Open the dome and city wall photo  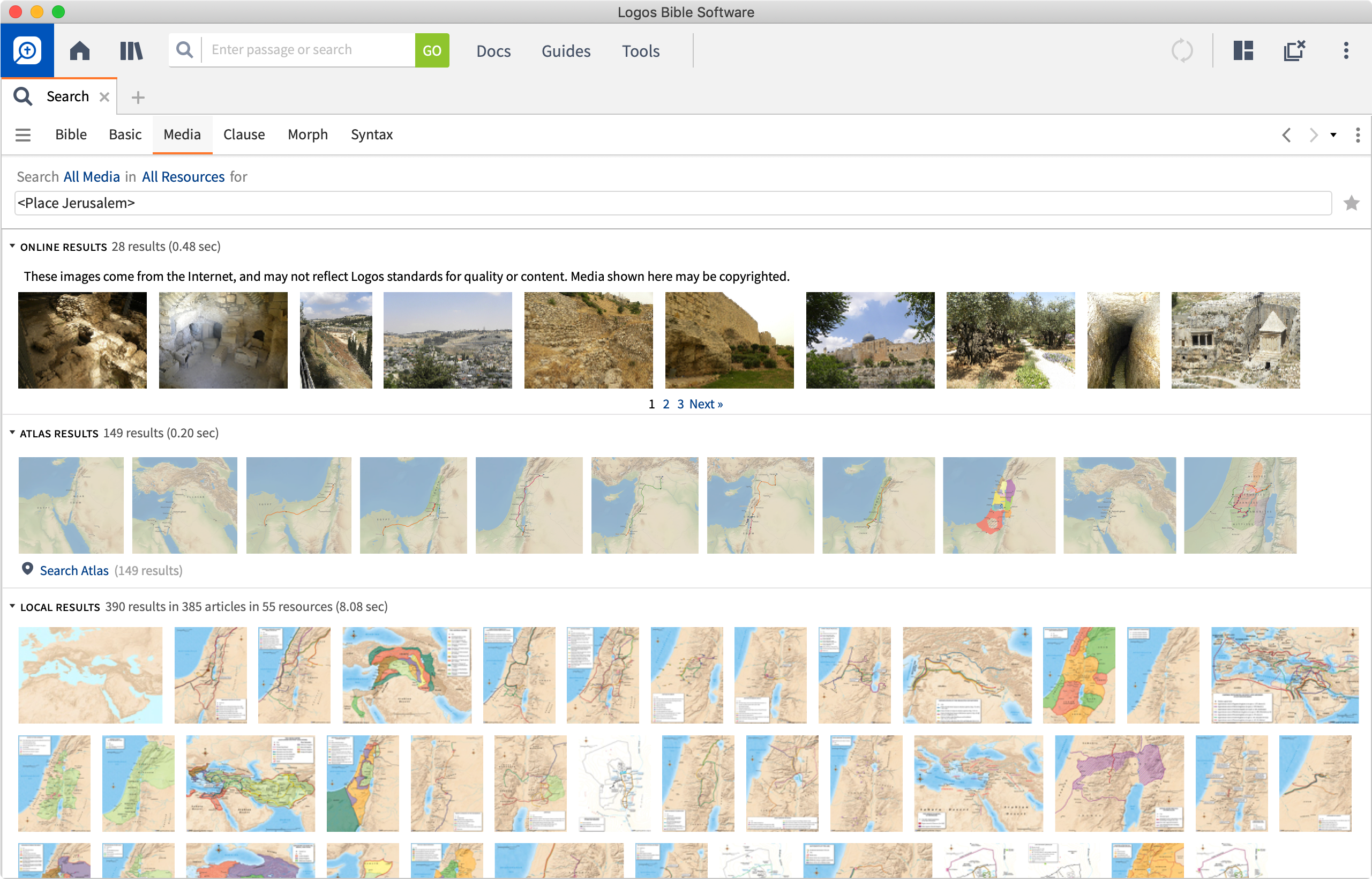point(870,340)
